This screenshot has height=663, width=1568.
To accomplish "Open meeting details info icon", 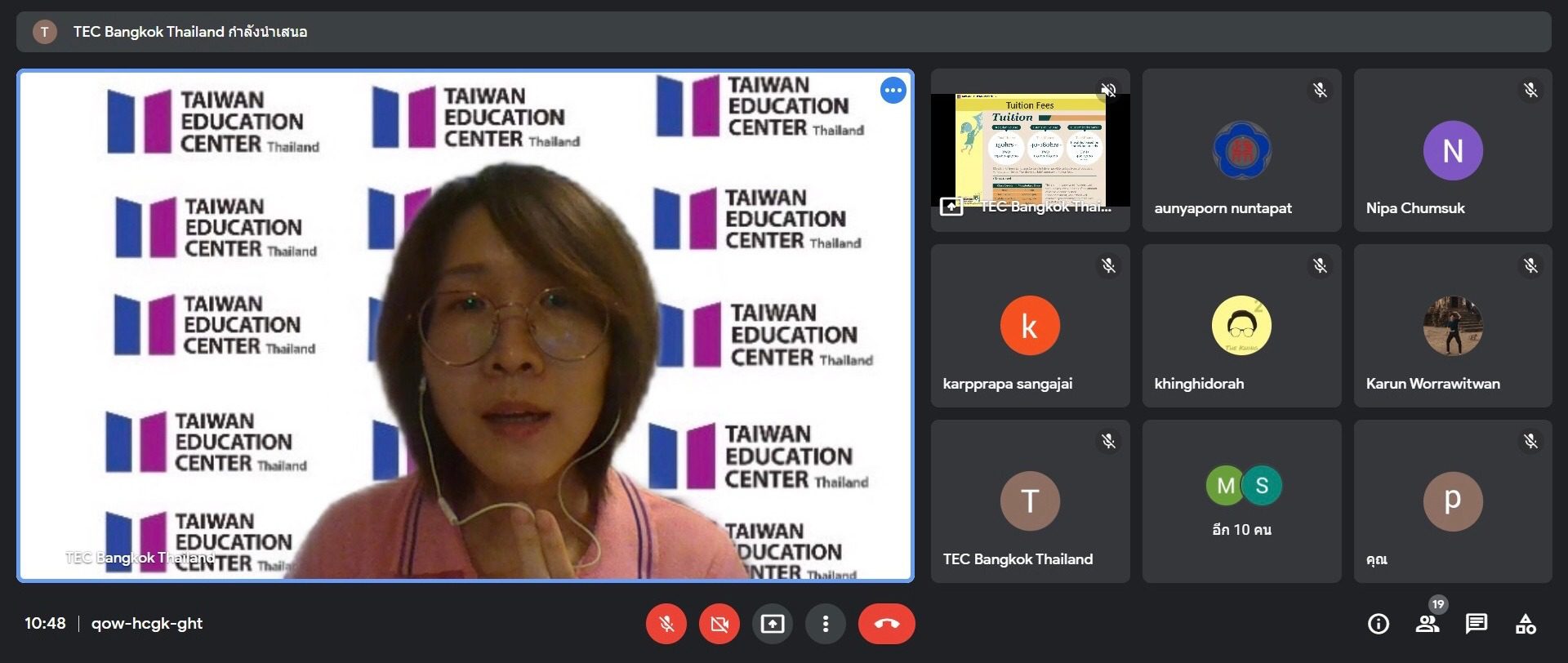I will [x=1378, y=624].
